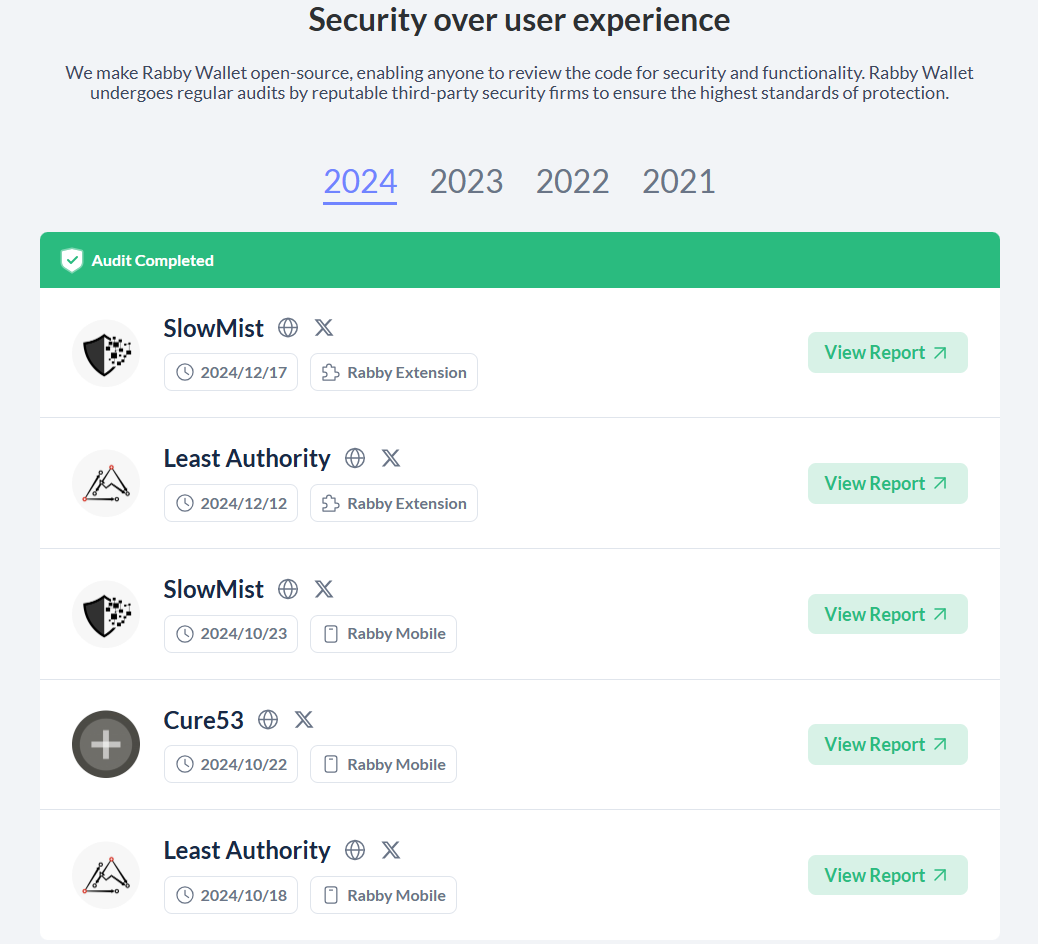This screenshot has height=944, width=1038.
Task: View Report for SlowMist Rabby Mobile audit
Action: (x=888, y=614)
